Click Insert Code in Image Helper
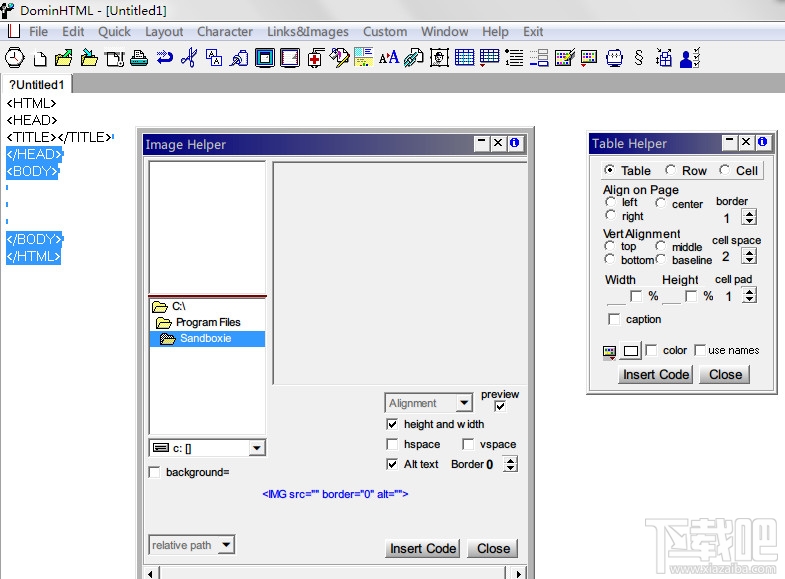Image resolution: width=785 pixels, height=579 pixels. pos(423,548)
